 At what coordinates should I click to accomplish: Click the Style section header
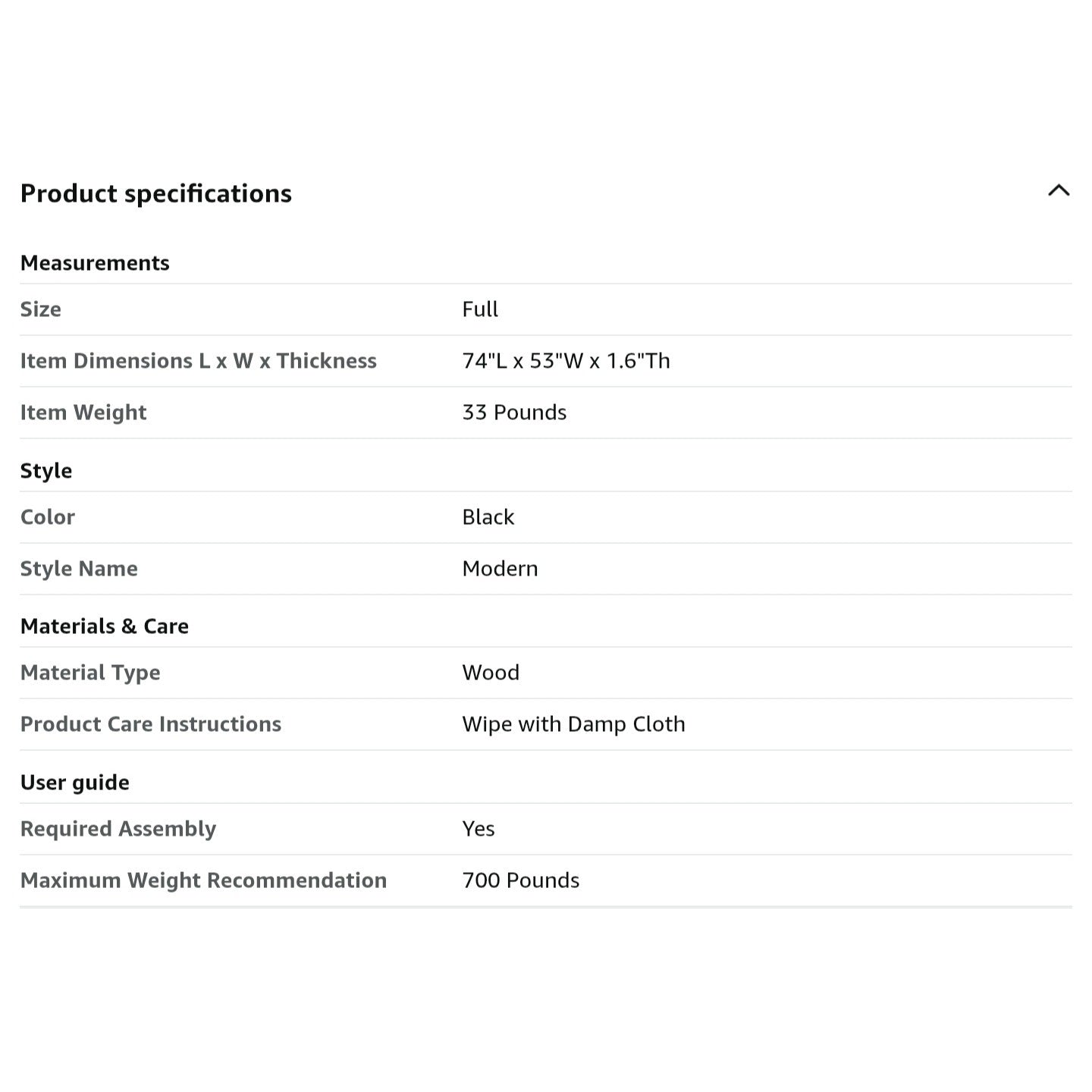pos(46,471)
